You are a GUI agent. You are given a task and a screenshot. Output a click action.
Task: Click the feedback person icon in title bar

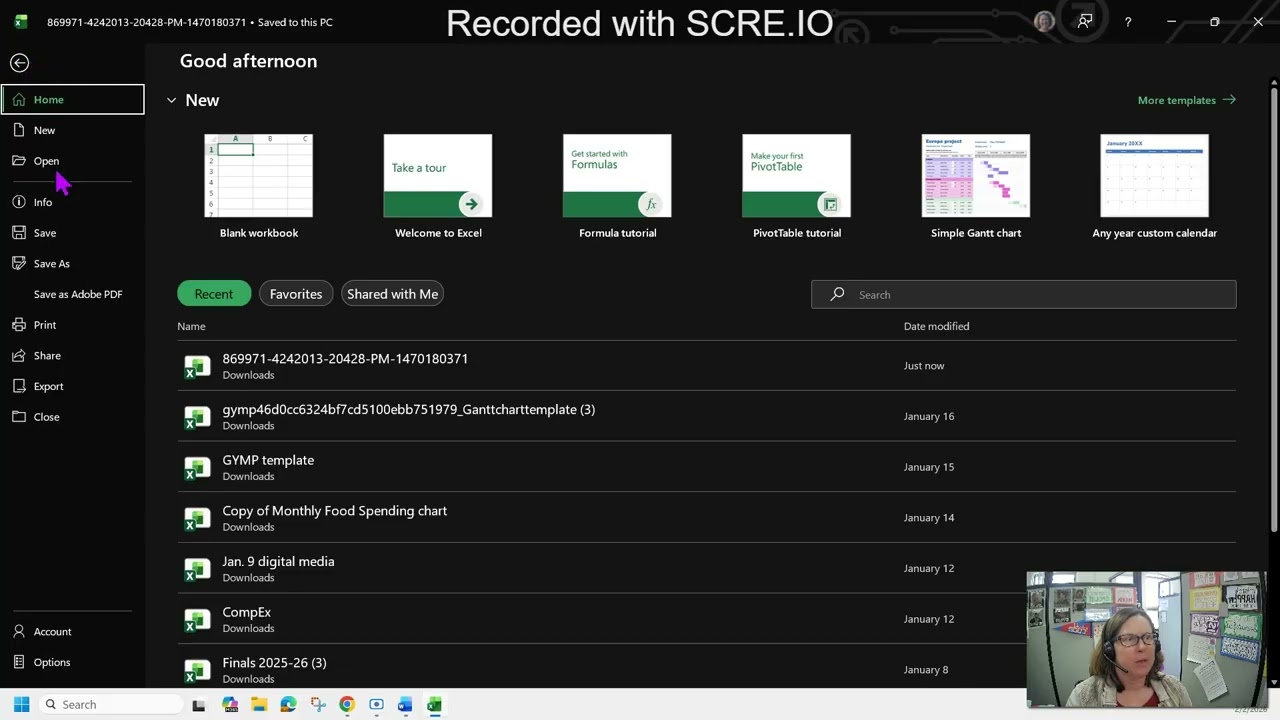1085,22
